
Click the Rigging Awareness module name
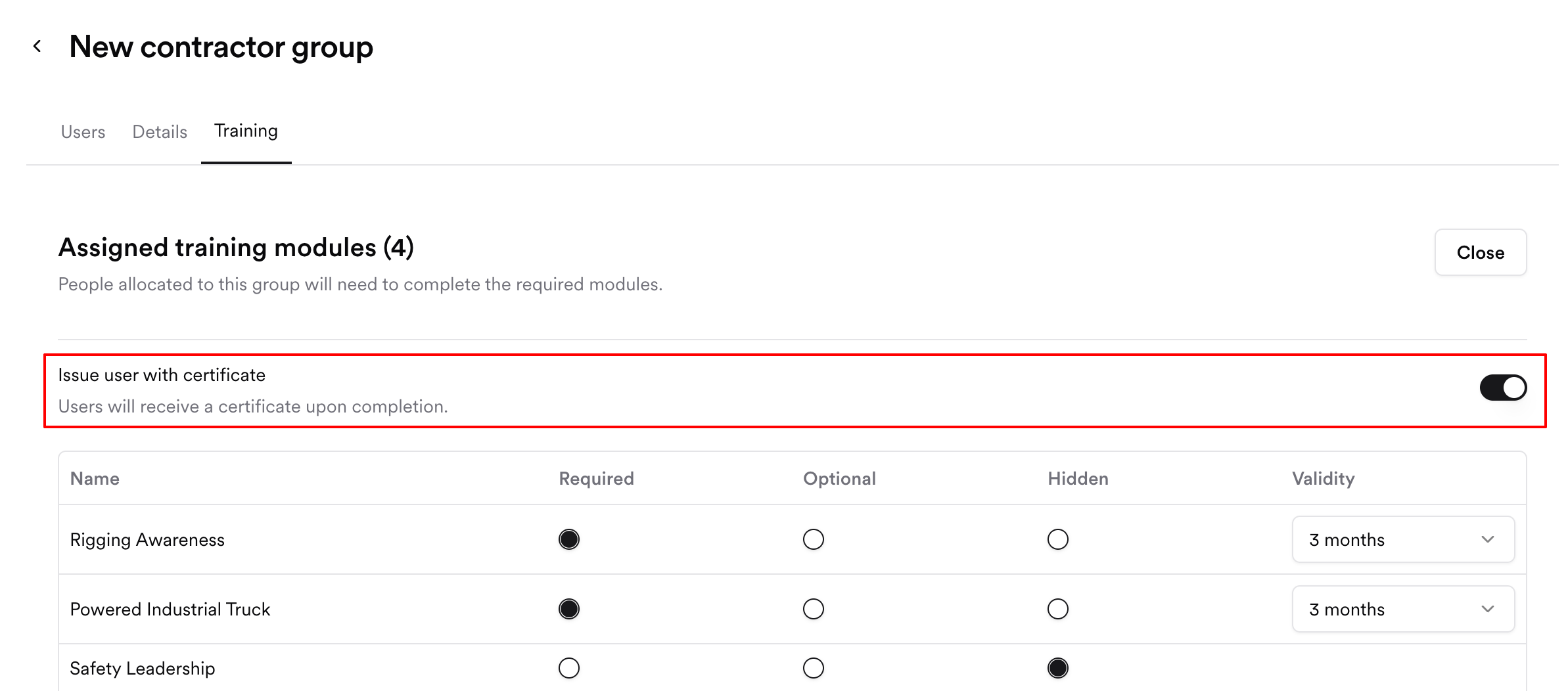[x=147, y=540]
